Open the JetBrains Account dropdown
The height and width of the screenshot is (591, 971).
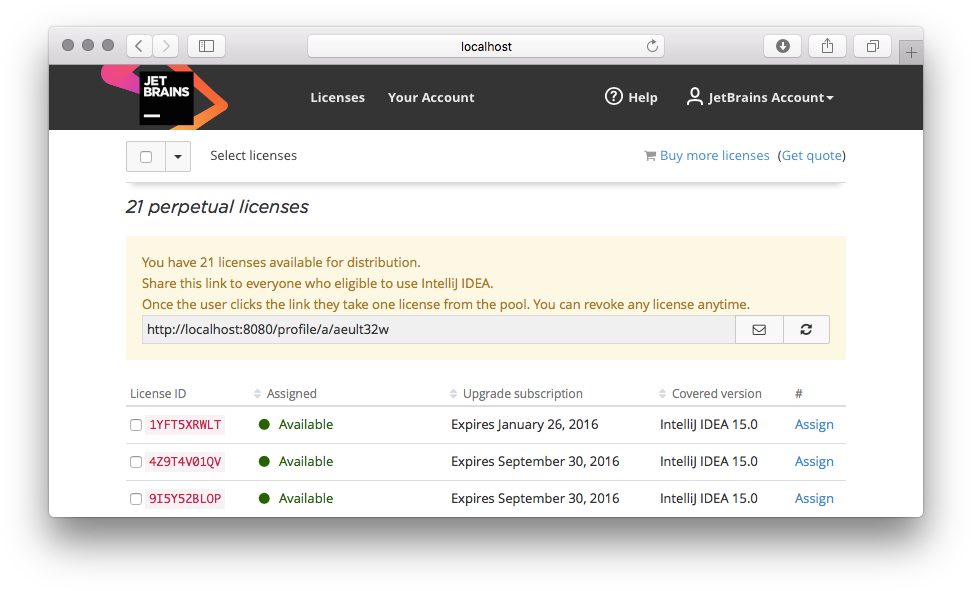760,97
